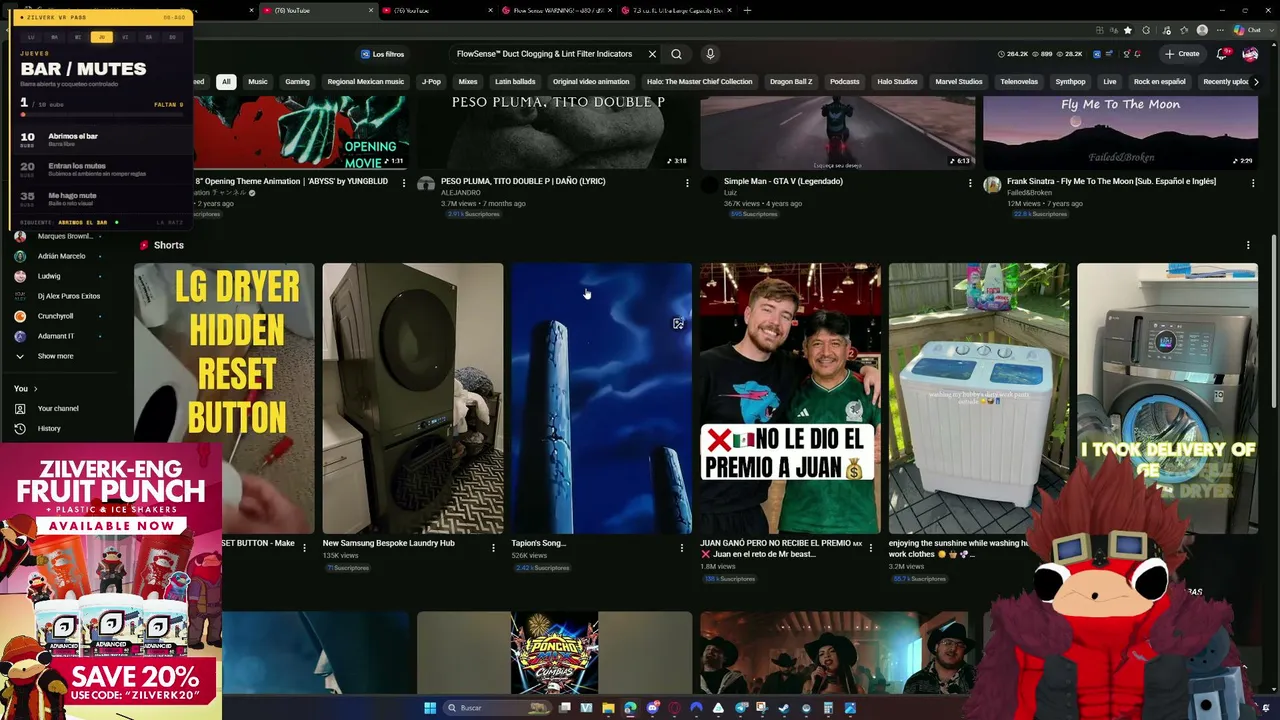
Task: Select the Regional Mexican music chip
Action: (x=366, y=82)
